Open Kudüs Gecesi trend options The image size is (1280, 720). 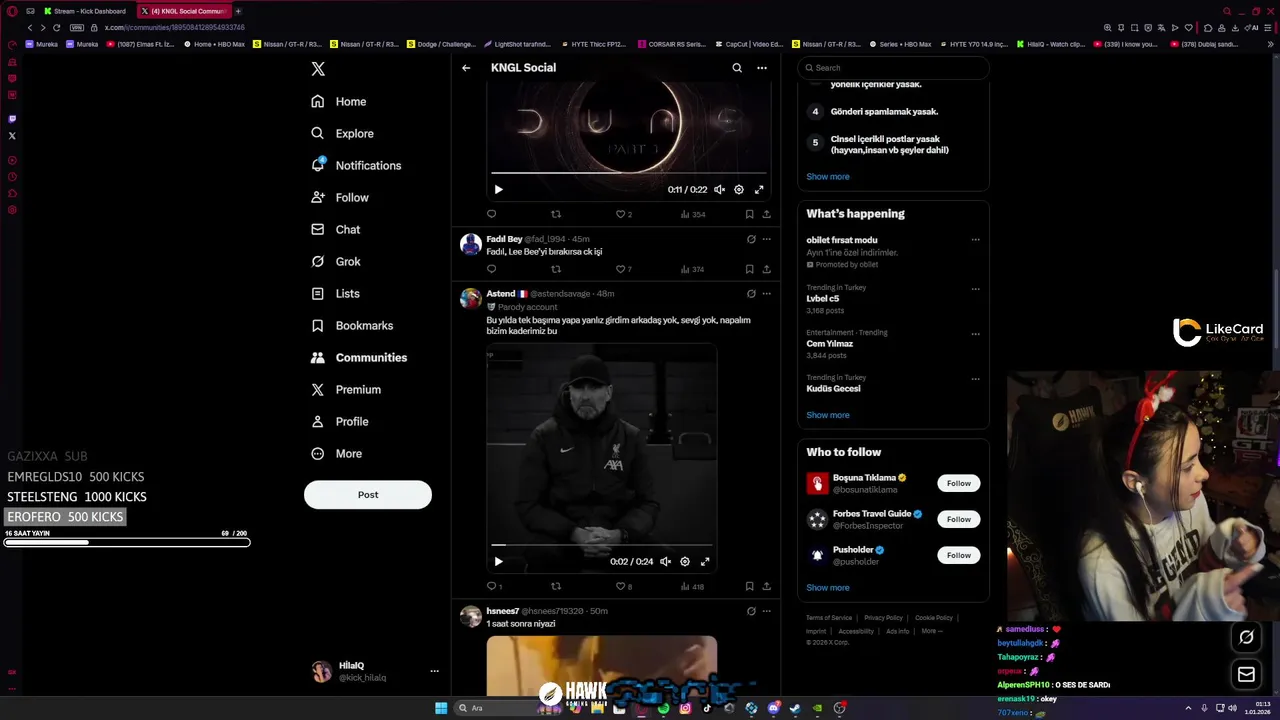click(x=975, y=379)
